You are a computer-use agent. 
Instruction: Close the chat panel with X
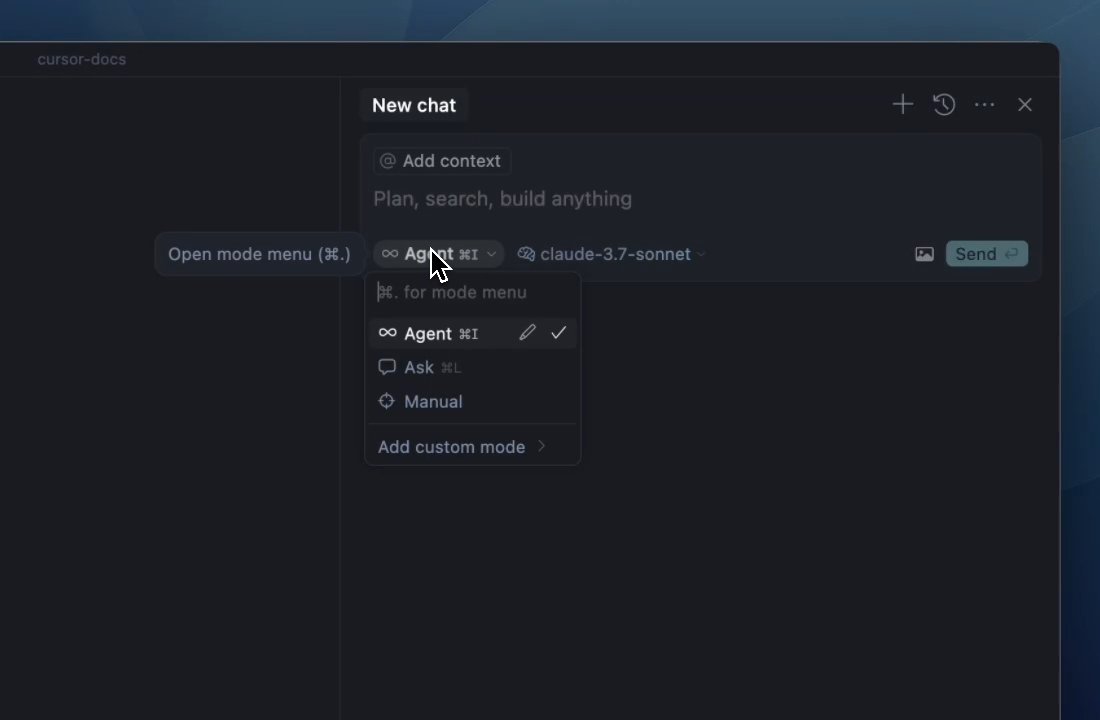coord(1025,105)
